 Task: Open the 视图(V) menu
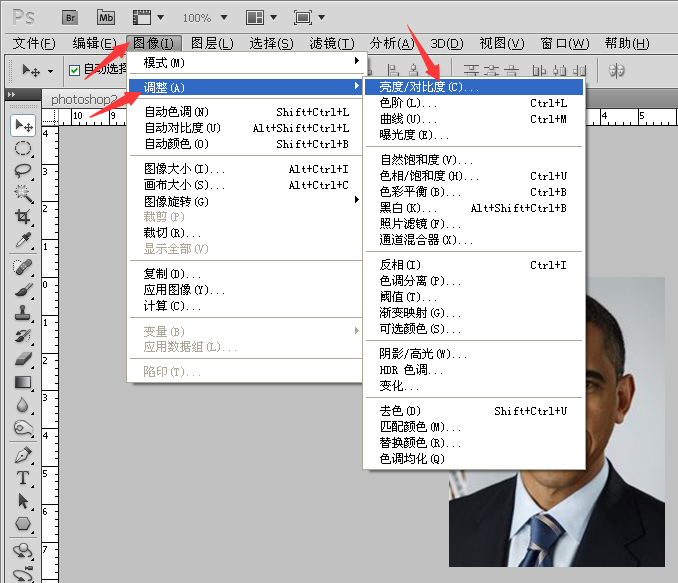pyautogui.click(x=502, y=43)
